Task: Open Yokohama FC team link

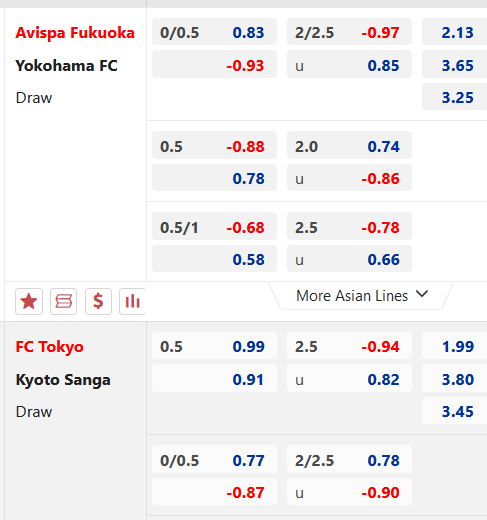Action: point(66,65)
